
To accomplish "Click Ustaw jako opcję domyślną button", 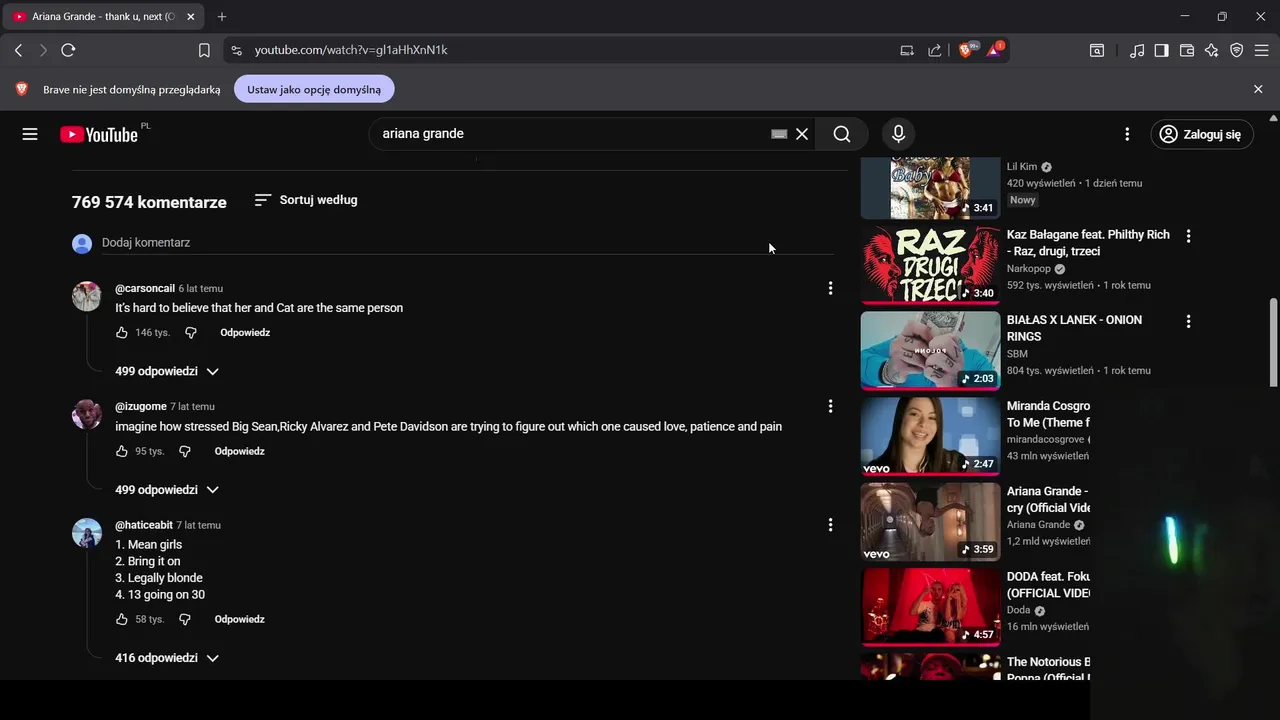I will 314,89.
